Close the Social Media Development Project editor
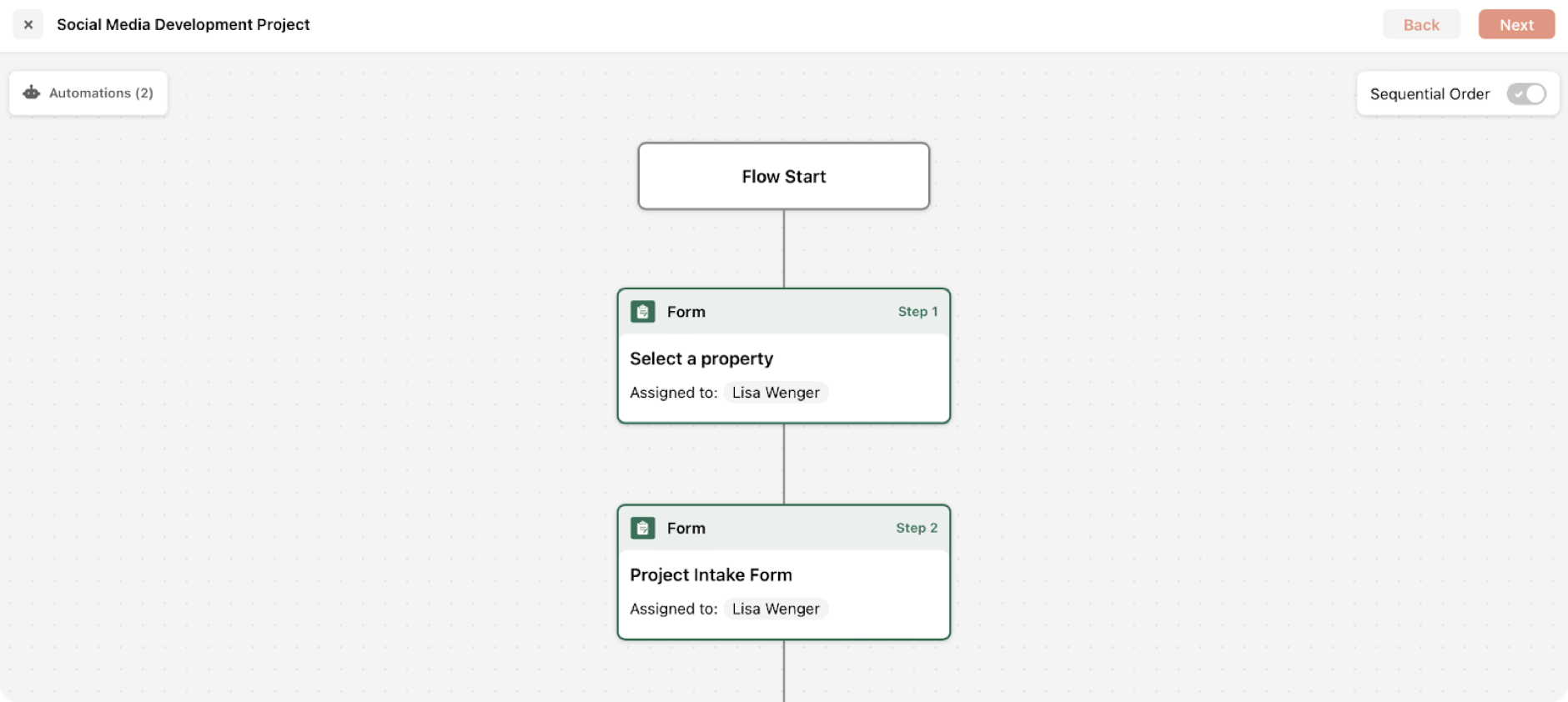Screen dimensions: 1568x702 pyautogui.click(x=28, y=25)
